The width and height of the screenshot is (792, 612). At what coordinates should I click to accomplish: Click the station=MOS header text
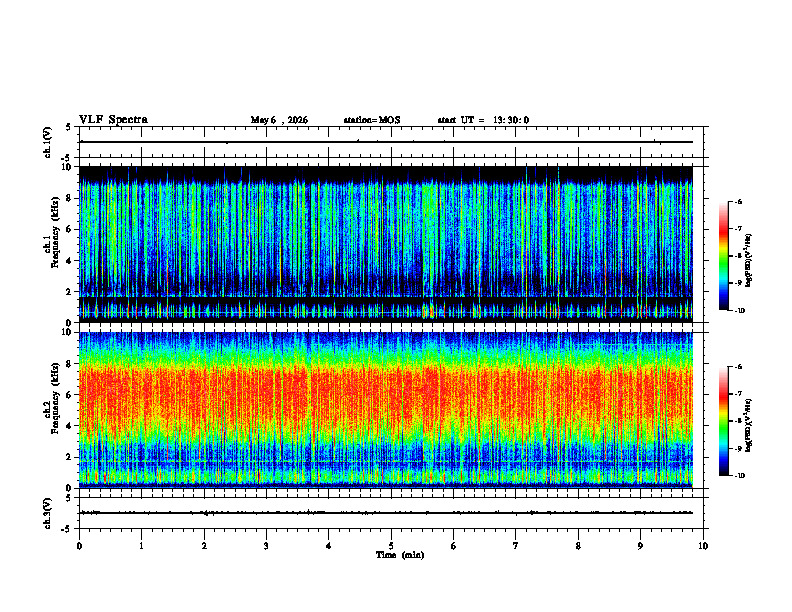(x=372, y=120)
